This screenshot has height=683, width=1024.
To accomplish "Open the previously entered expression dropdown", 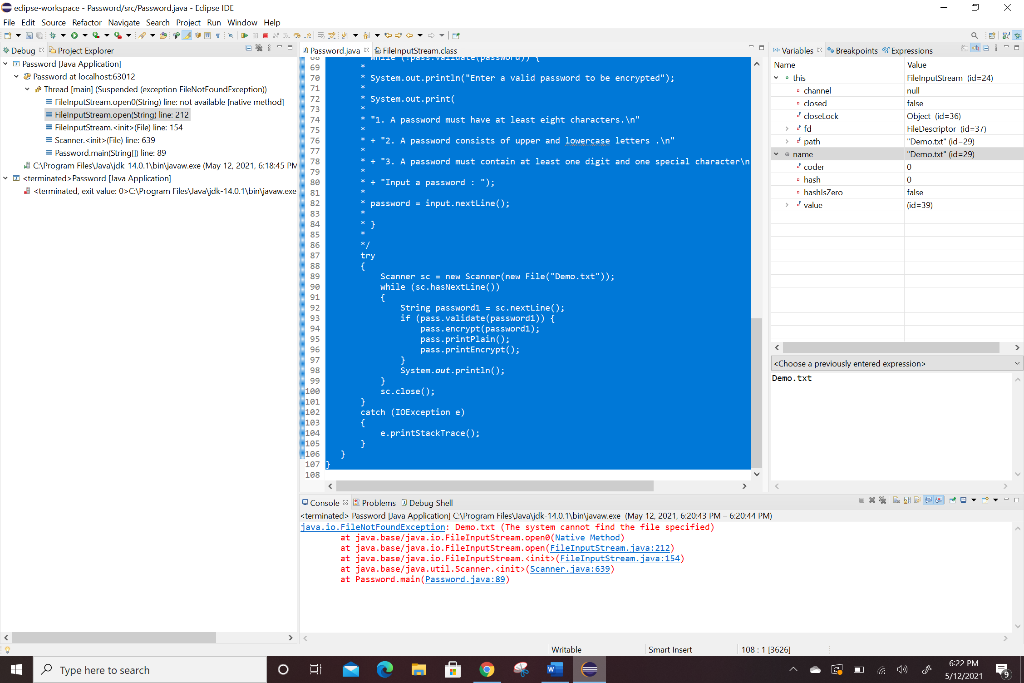I will coord(1017,364).
